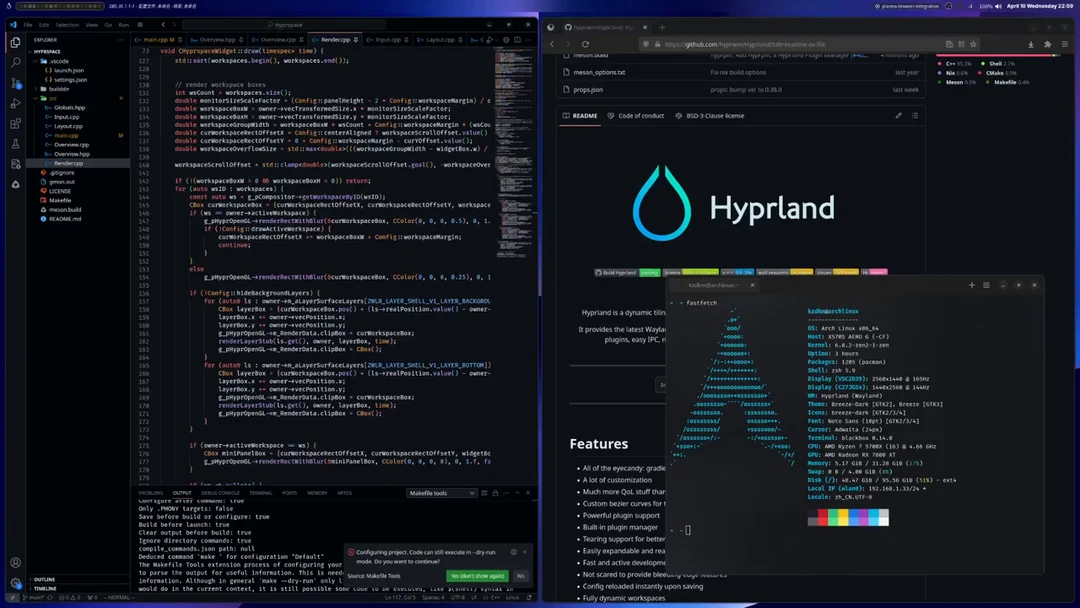Open the Search view in VS Code sidebar

click(16, 61)
